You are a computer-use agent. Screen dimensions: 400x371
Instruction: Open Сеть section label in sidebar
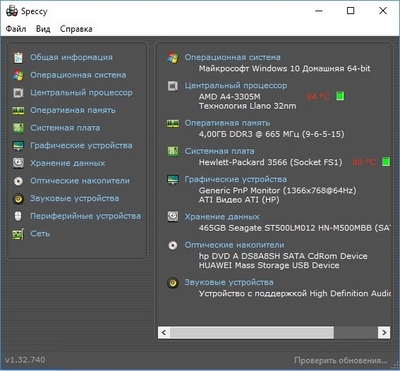point(40,234)
